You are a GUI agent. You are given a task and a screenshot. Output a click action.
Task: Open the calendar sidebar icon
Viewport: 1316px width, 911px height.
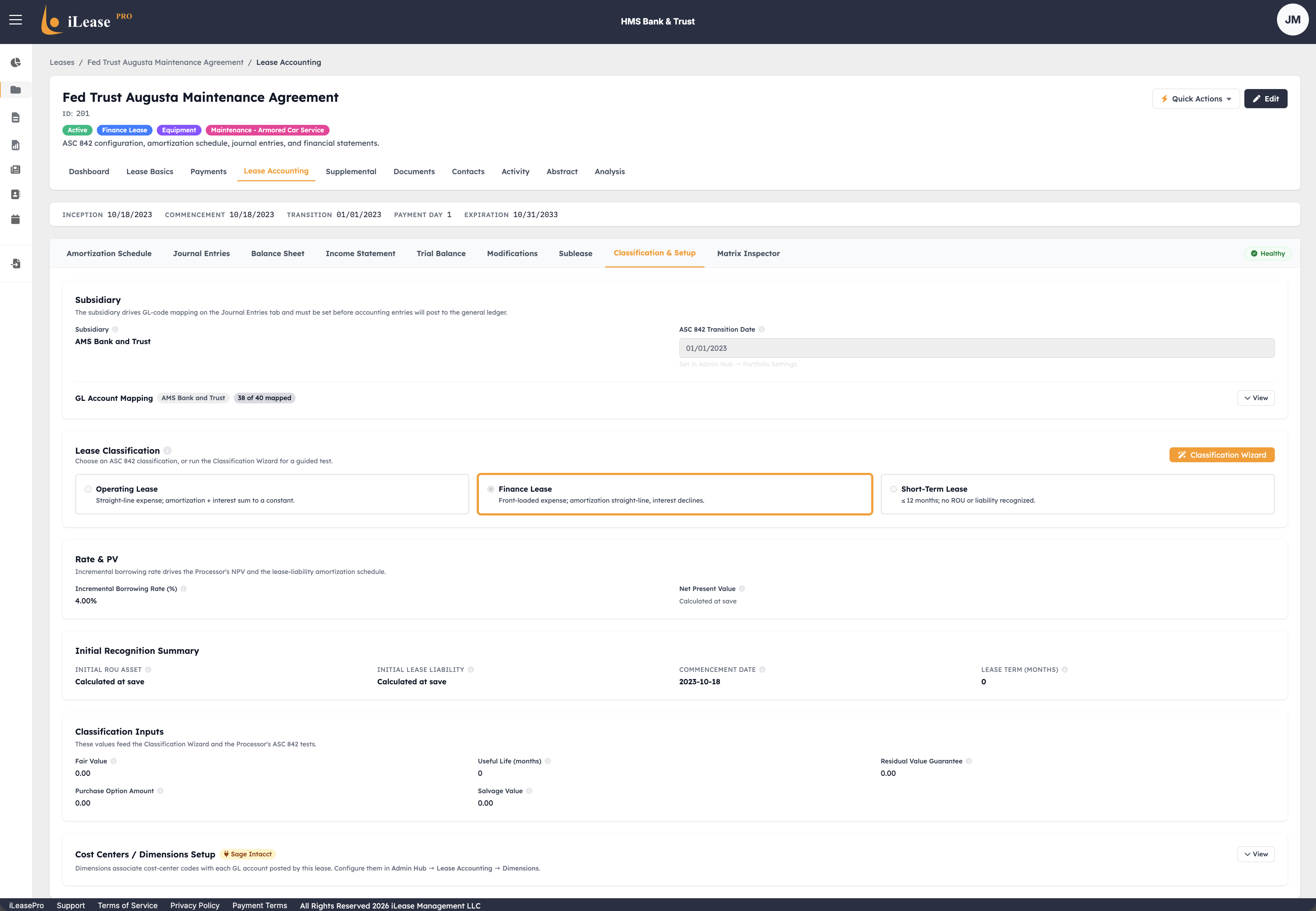click(x=16, y=219)
